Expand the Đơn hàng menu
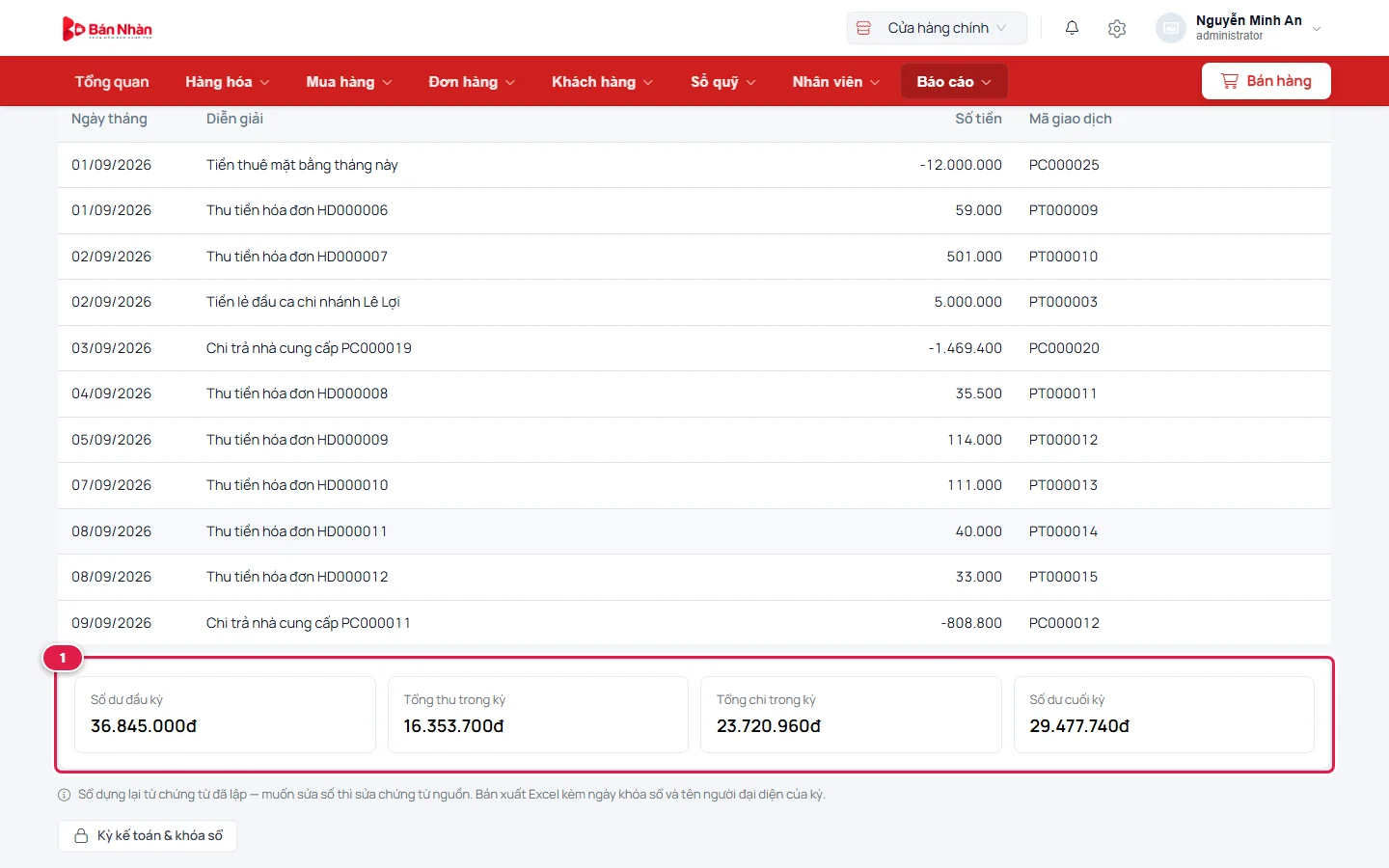Viewport: 1389px width, 868px height. pos(472,82)
